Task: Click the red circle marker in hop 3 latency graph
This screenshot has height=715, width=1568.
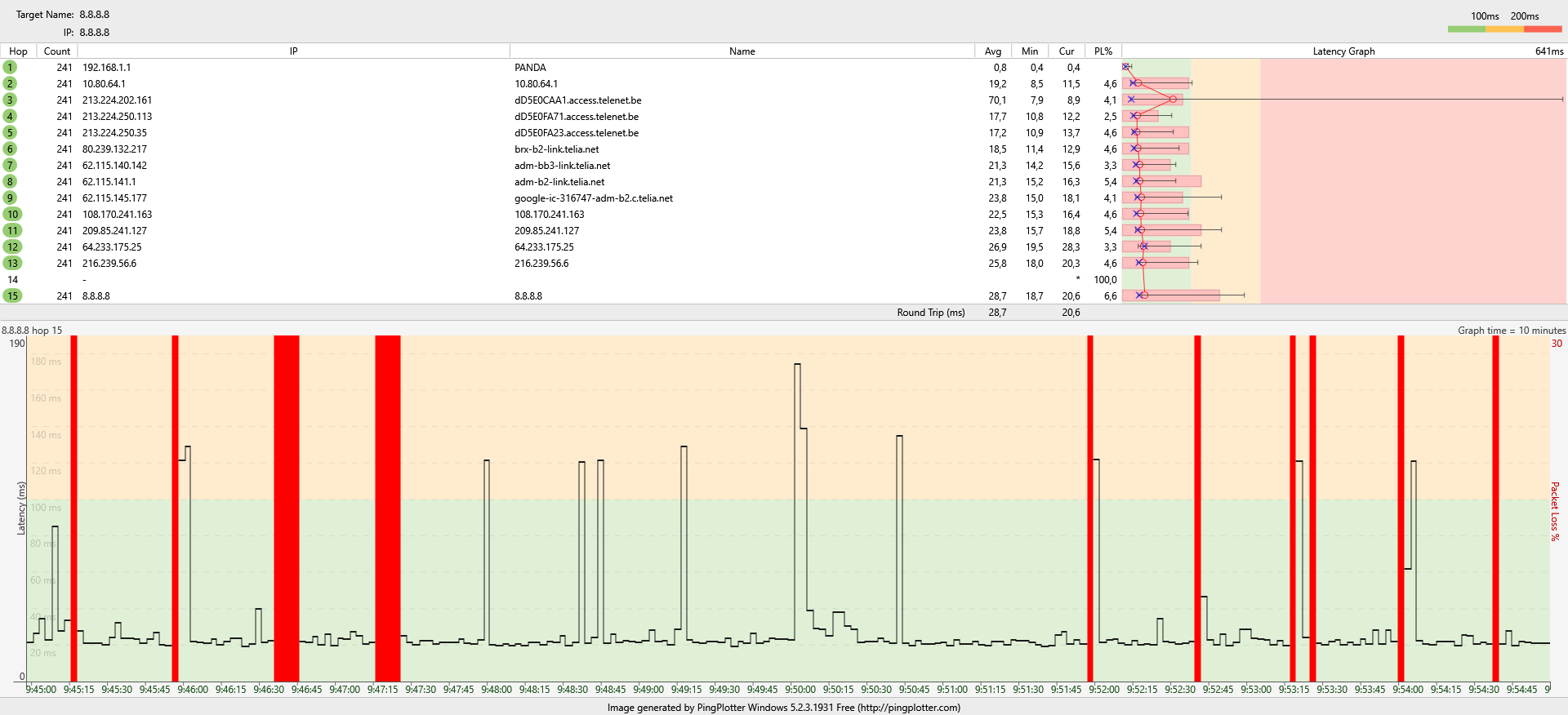Action: click(x=1173, y=100)
